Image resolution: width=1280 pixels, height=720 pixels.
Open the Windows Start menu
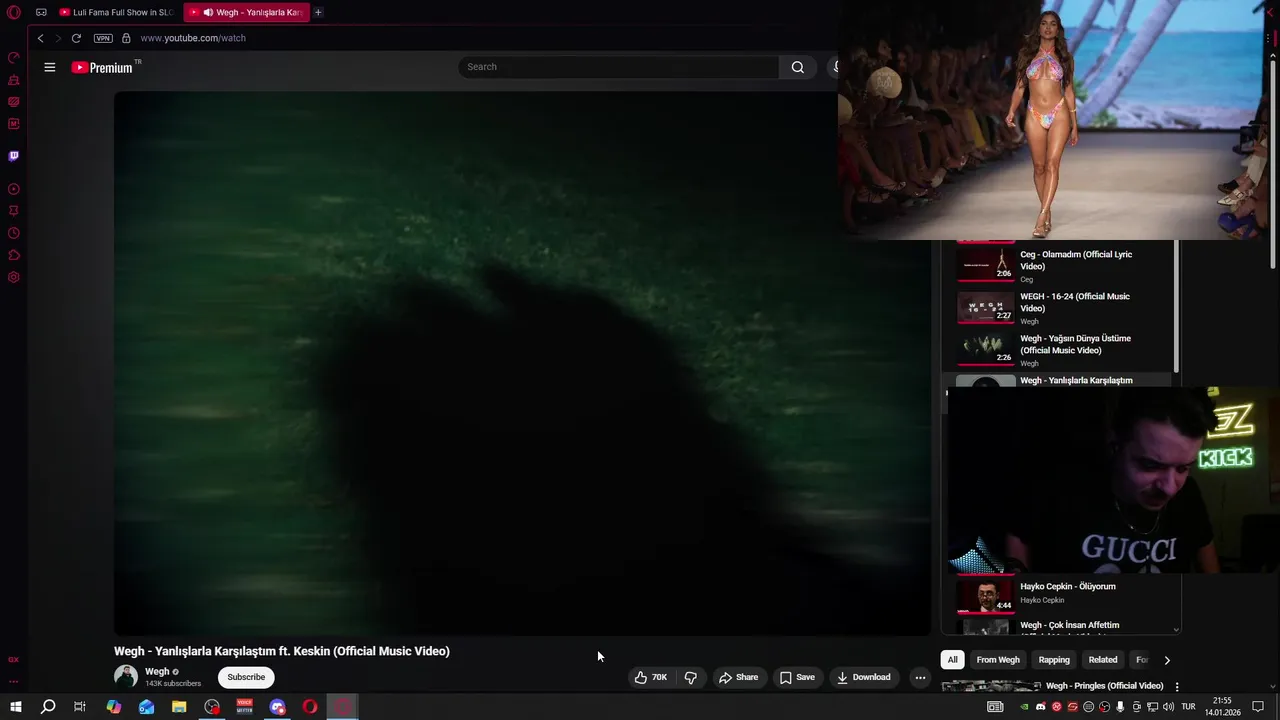pyautogui.click(x=15, y=707)
